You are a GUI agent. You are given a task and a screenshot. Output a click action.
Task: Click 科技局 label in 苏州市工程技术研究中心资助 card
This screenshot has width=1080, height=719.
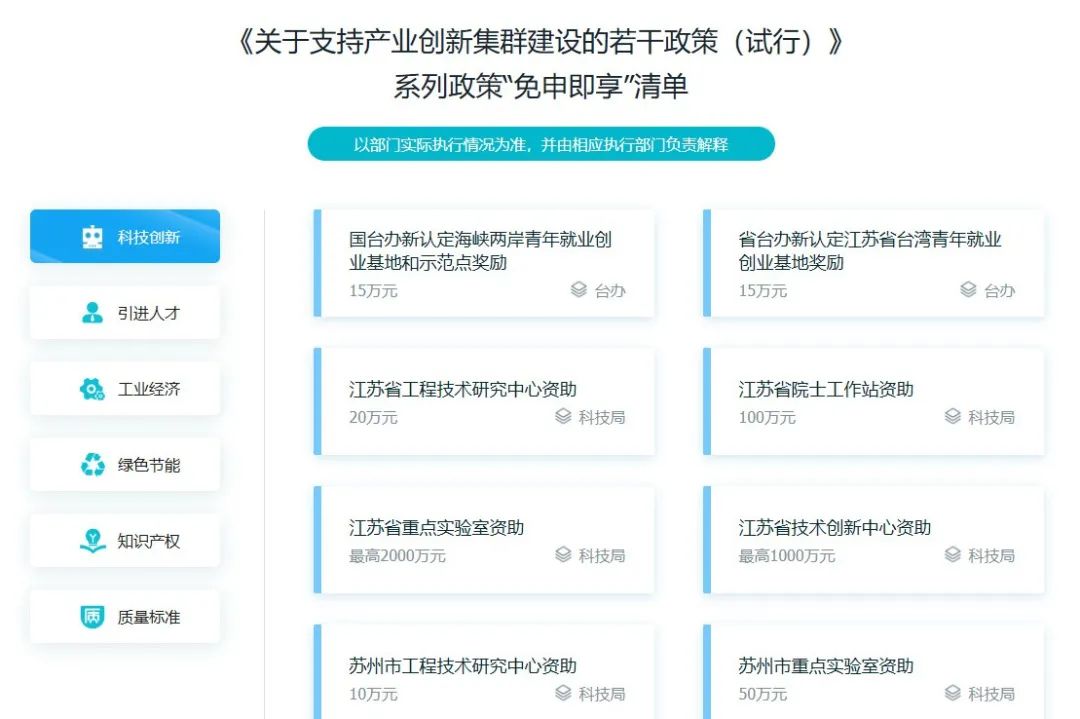tap(601, 693)
